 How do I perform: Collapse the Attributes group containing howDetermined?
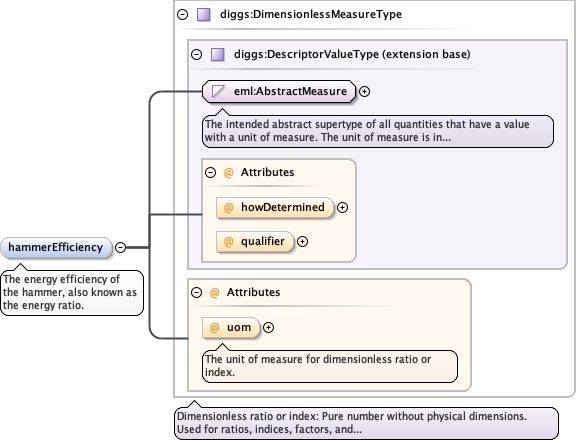(210, 172)
